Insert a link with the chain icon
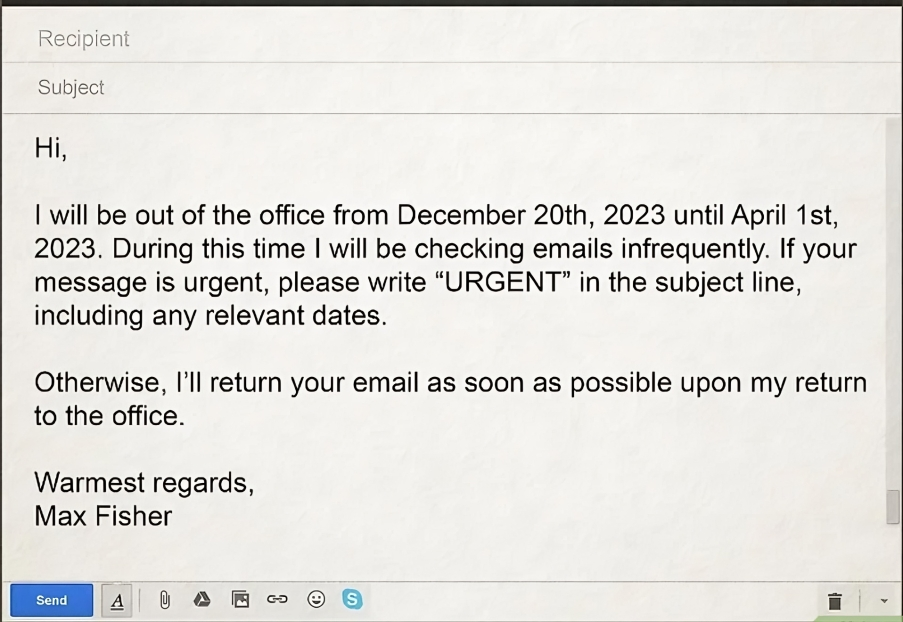 tap(277, 600)
